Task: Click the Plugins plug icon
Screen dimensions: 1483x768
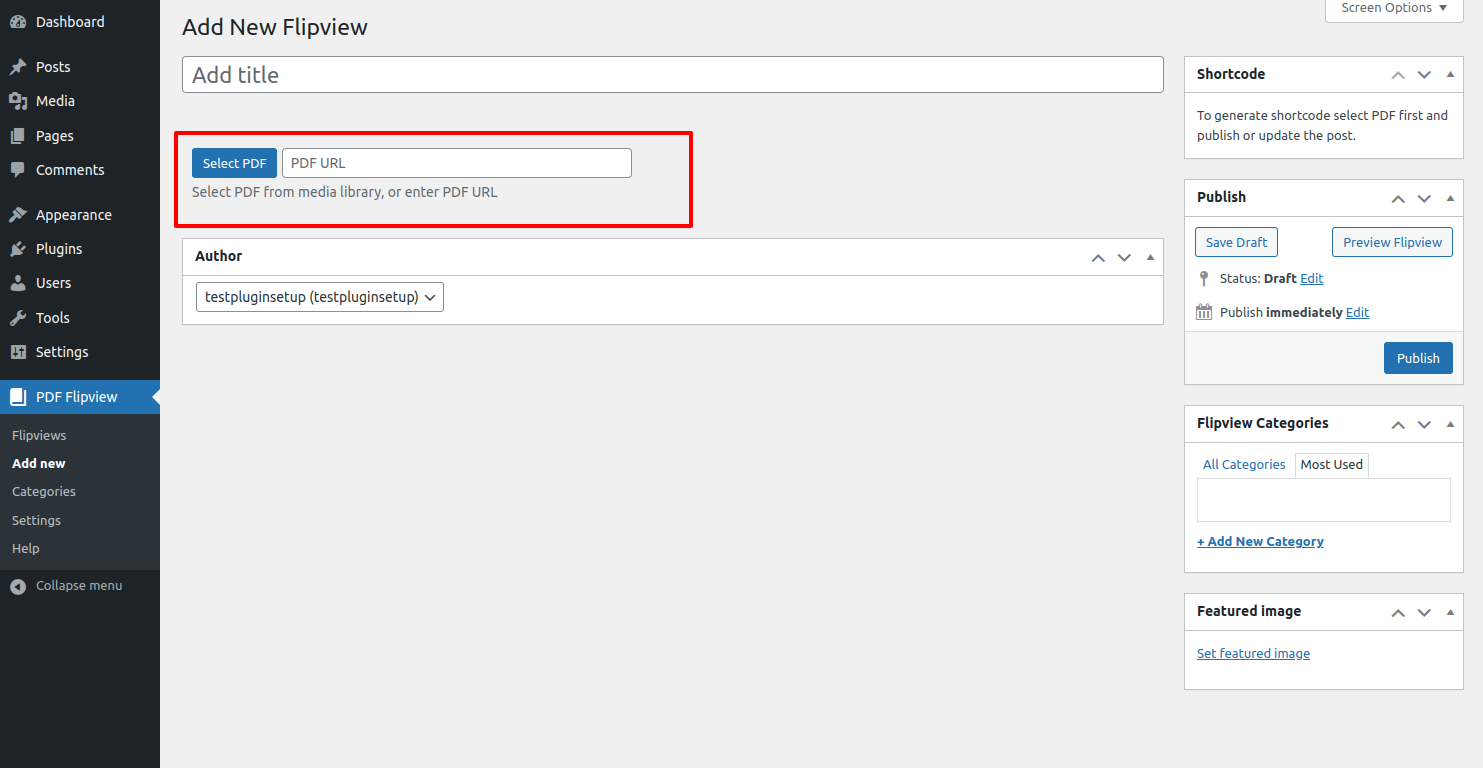Action: click(x=18, y=249)
